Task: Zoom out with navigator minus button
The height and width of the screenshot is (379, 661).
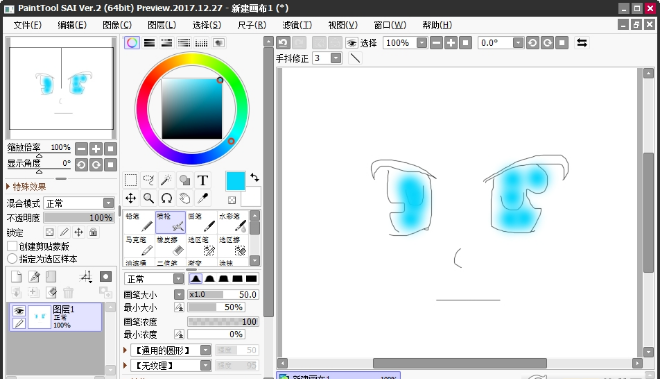Action: 81,149
